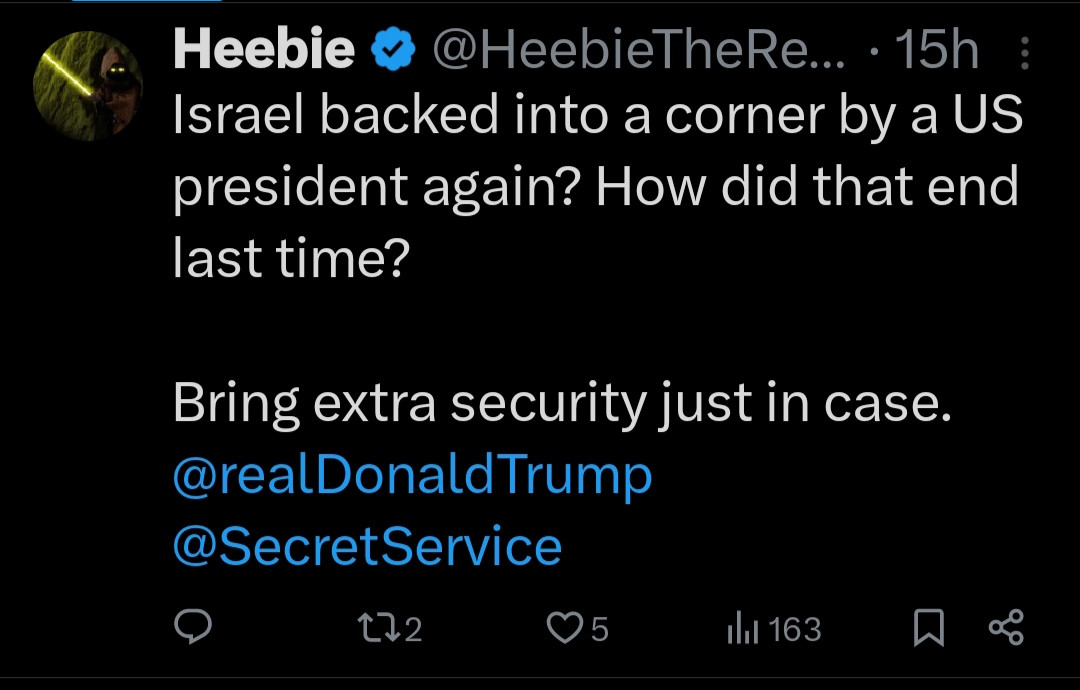This screenshot has height=690, width=1080.
Task: Click the 163 views count
Action: click(795, 629)
